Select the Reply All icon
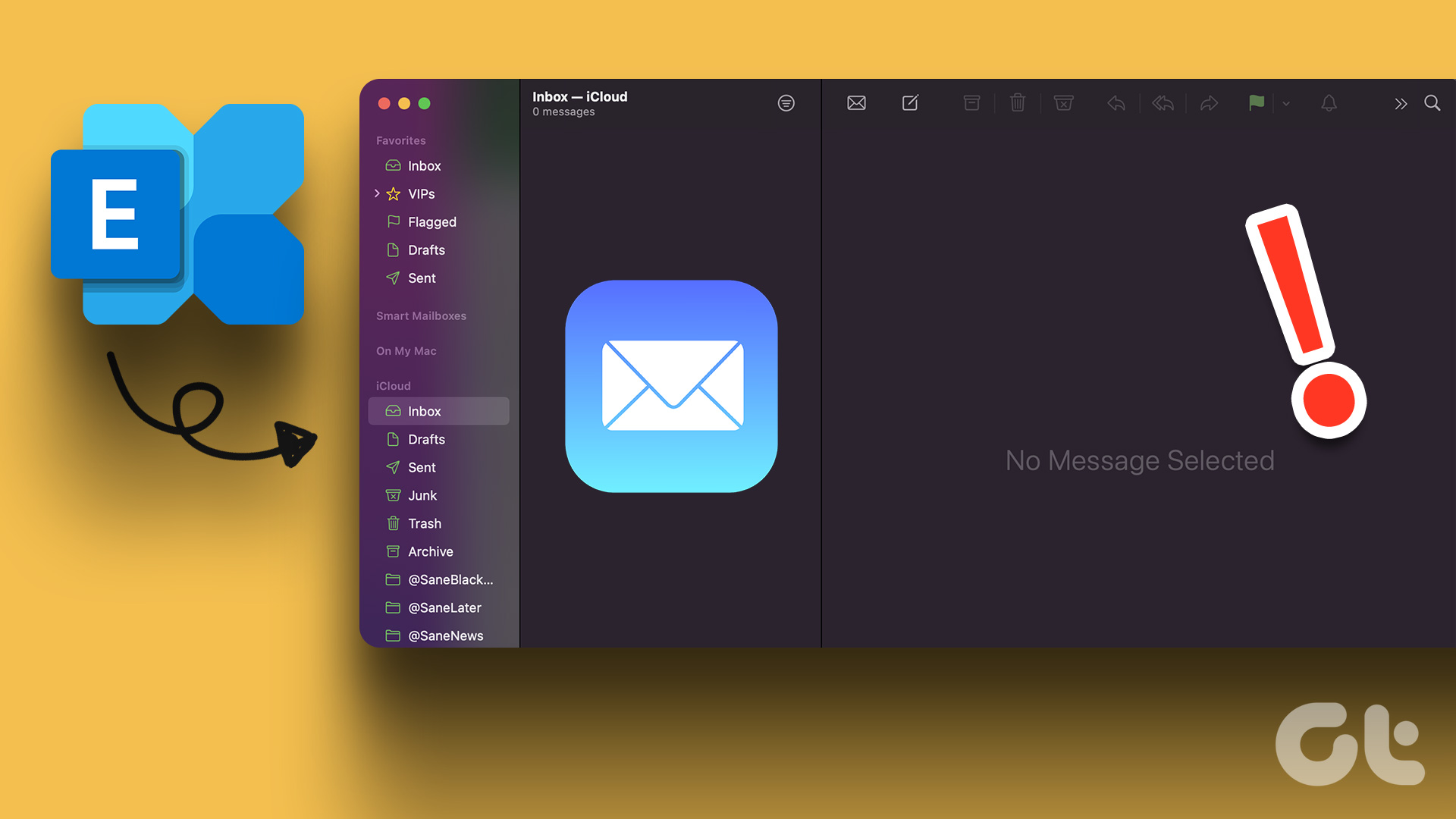1456x819 pixels. pos(1163,103)
